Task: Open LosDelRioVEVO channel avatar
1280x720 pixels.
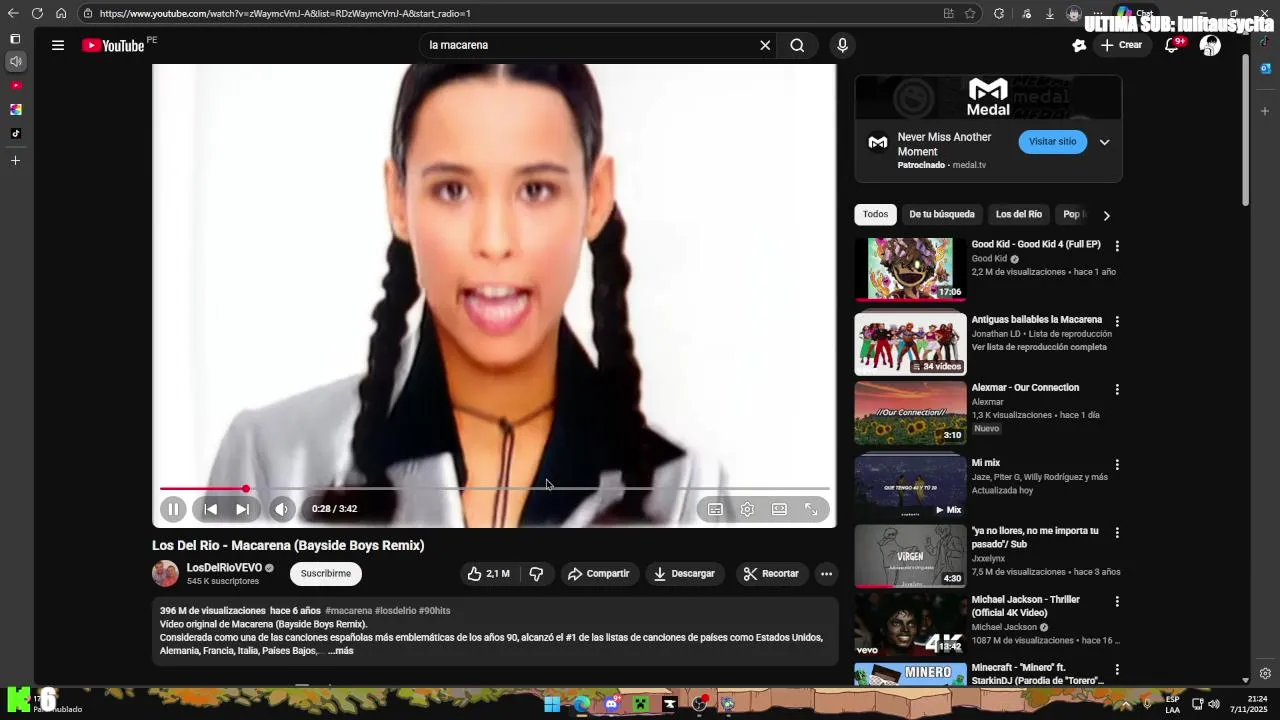Action: 165,574
